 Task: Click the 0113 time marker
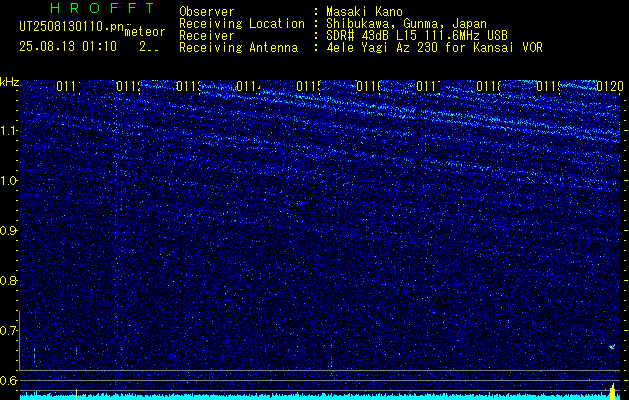[189, 86]
